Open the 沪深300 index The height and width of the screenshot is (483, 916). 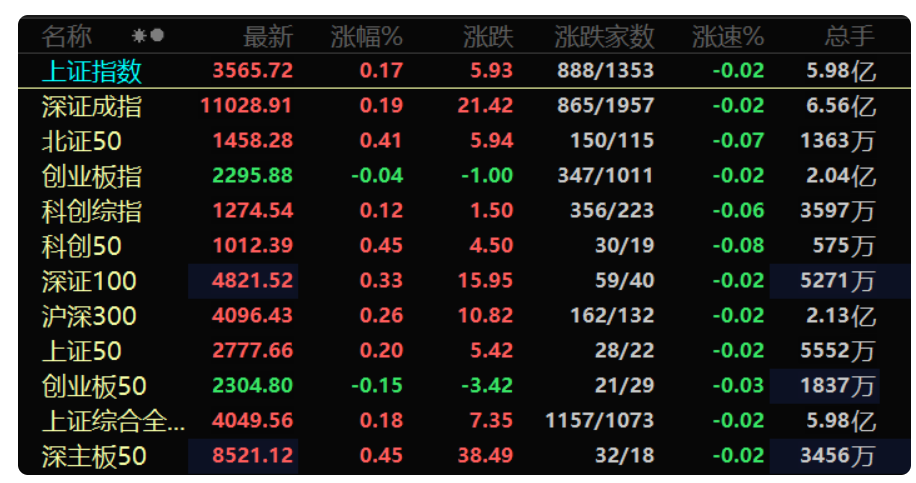89,317
